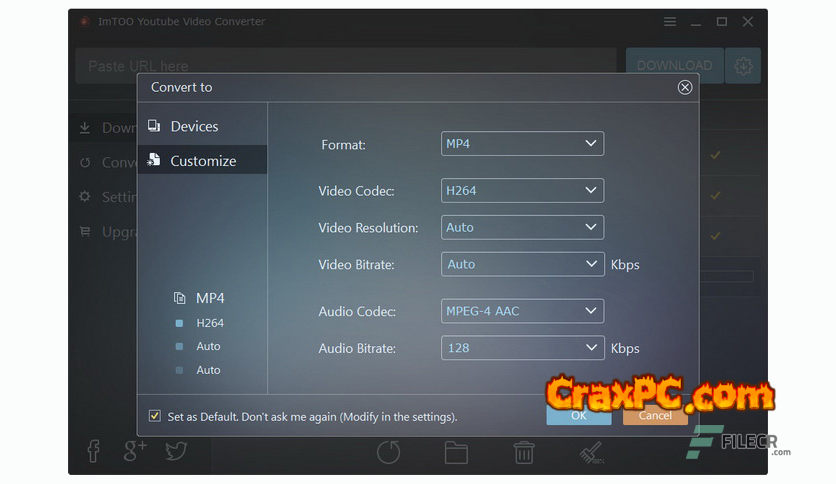Open settings gear beside DOWNLOAD
Viewport: 836px width, 484px height.
point(743,66)
